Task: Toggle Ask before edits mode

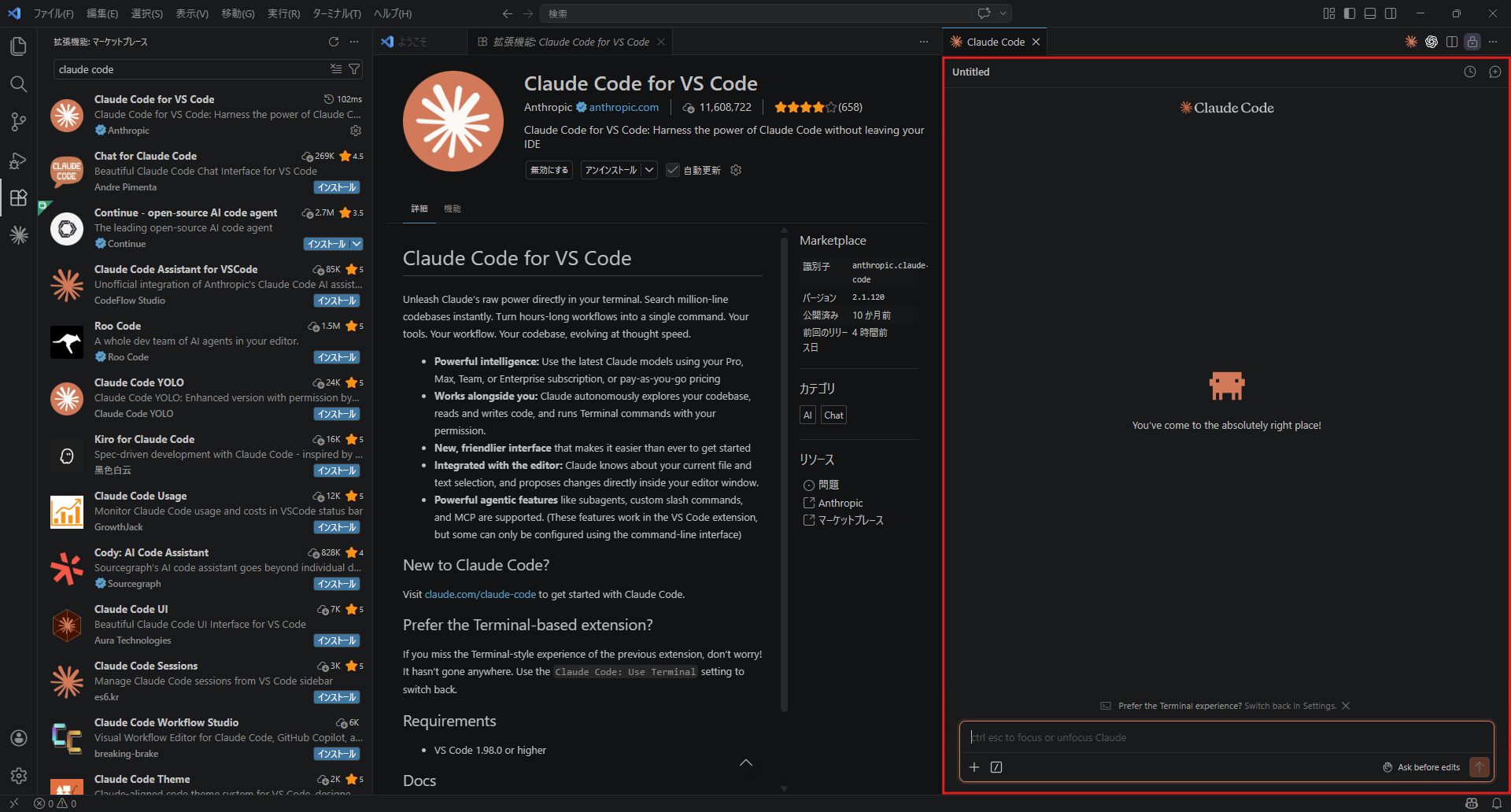Action: click(x=1421, y=767)
